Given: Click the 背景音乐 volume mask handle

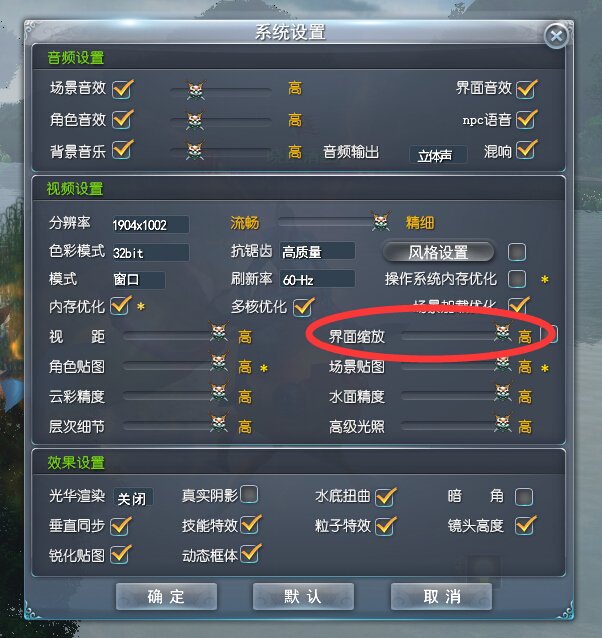Looking at the screenshot, I should coord(195,150).
